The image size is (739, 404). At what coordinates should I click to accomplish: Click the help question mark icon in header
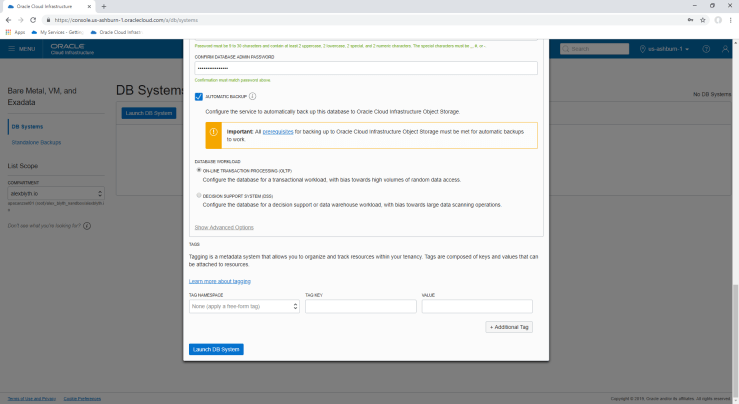click(705, 48)
